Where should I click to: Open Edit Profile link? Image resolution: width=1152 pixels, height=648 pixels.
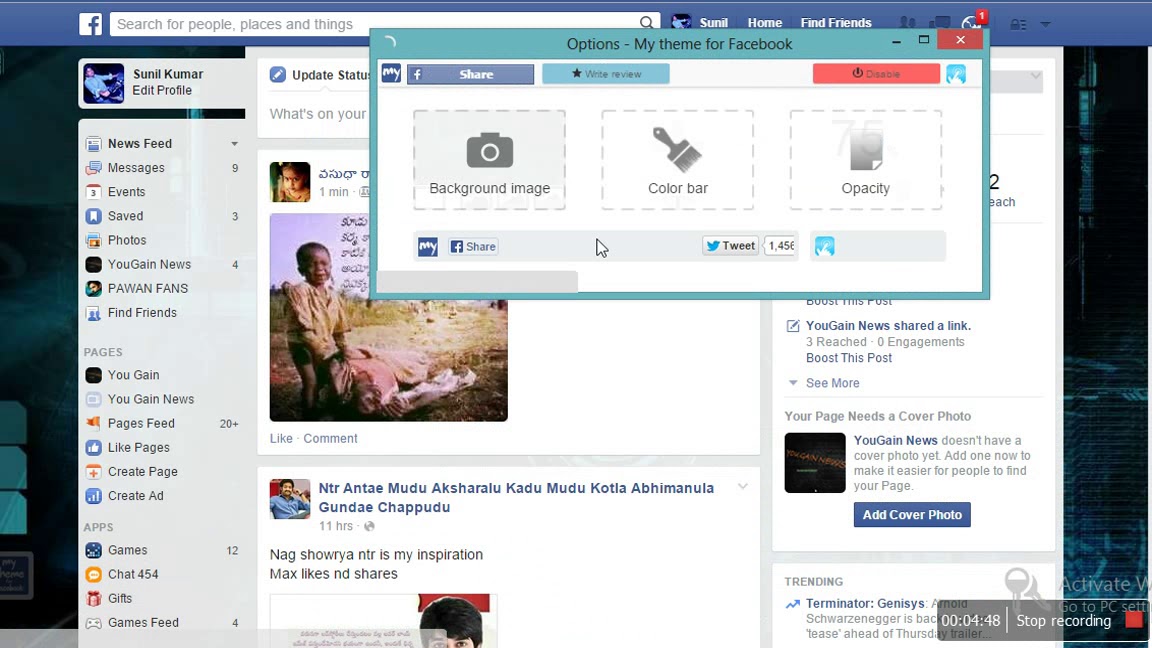(162, 90)
